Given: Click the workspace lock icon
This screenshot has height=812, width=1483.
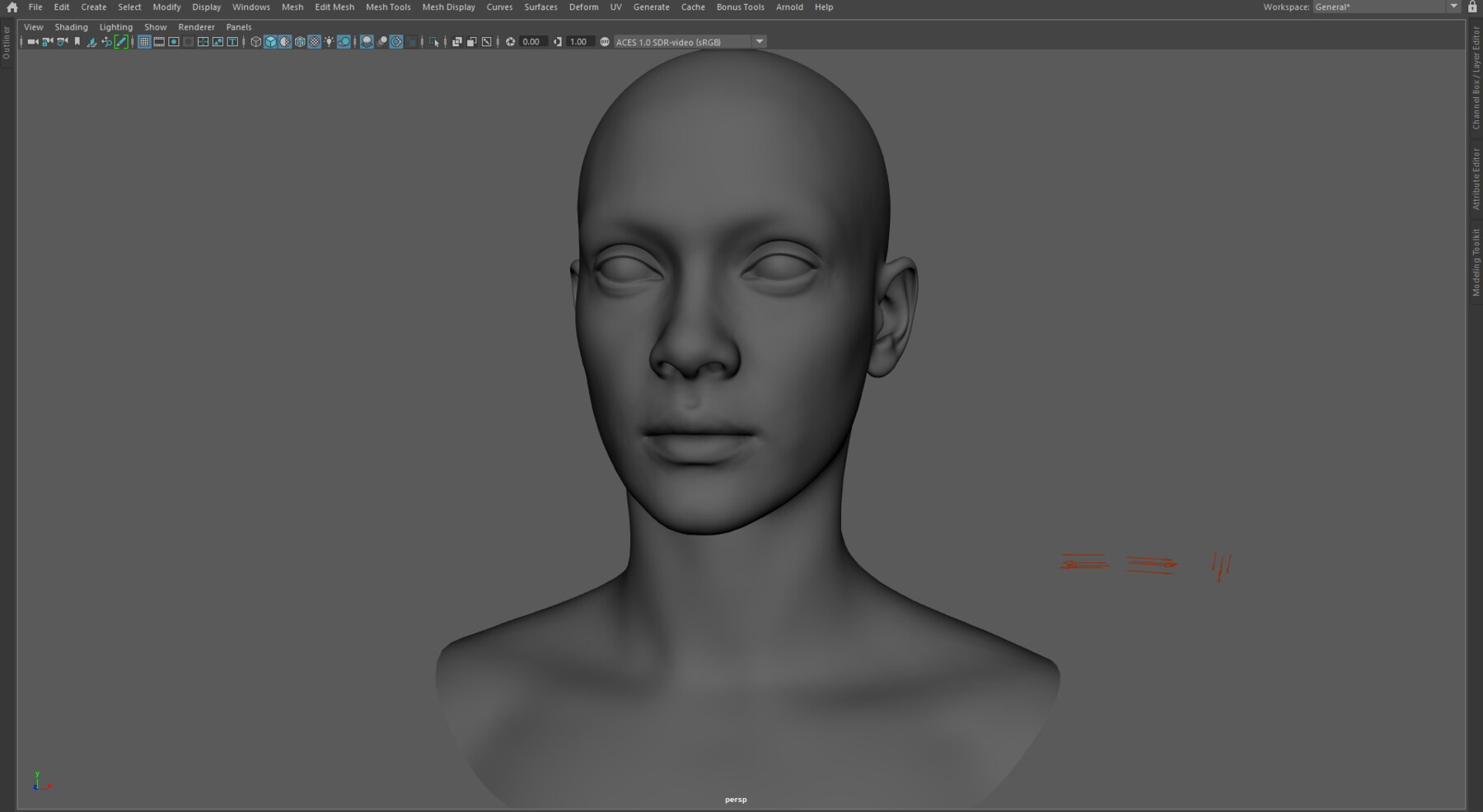Looking at the screenshot, I should pos(1472,7).
